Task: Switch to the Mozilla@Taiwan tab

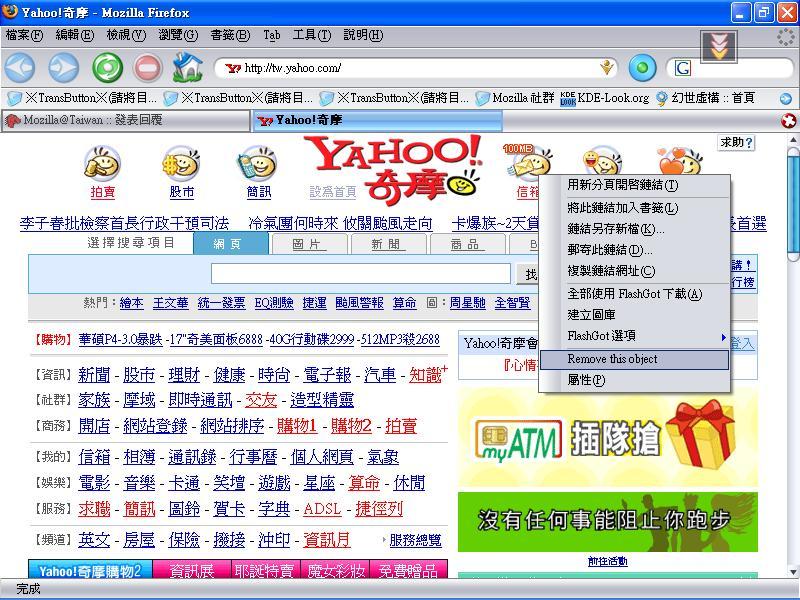Action: pos(125,120)
